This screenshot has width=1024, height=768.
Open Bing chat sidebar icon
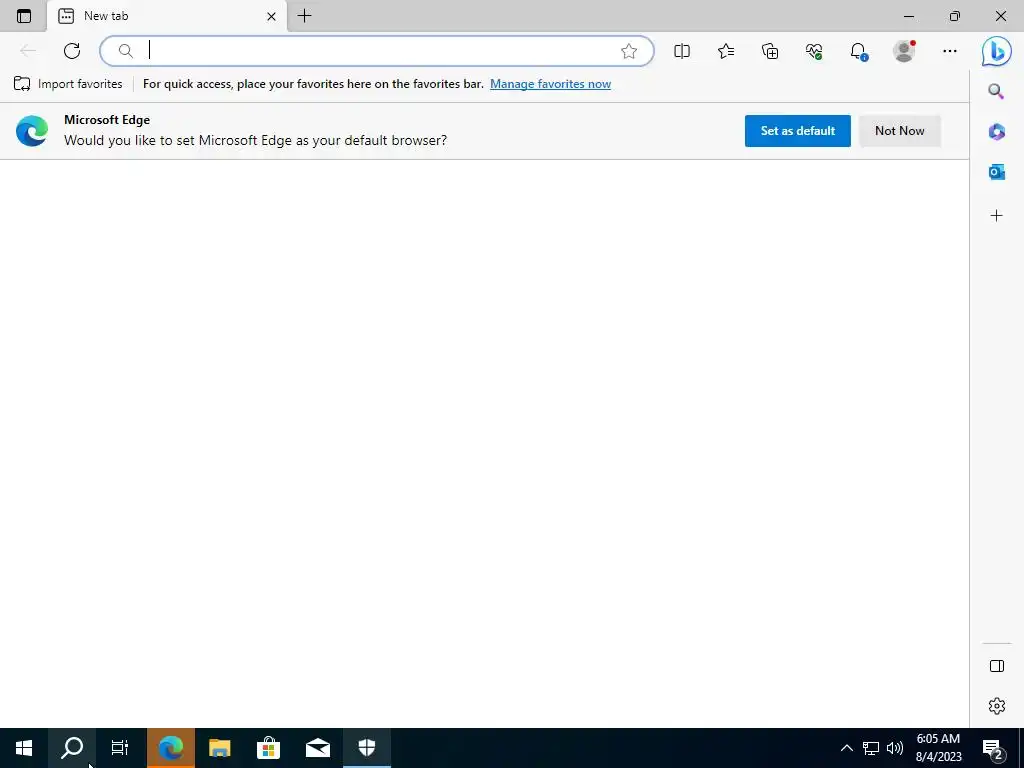click(997, 51)
